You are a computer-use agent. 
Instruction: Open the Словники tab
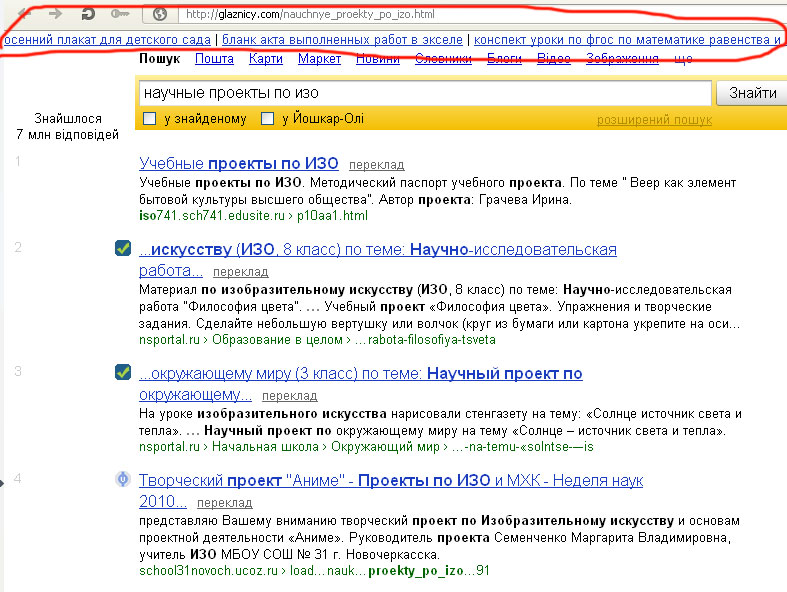point(443,59)
